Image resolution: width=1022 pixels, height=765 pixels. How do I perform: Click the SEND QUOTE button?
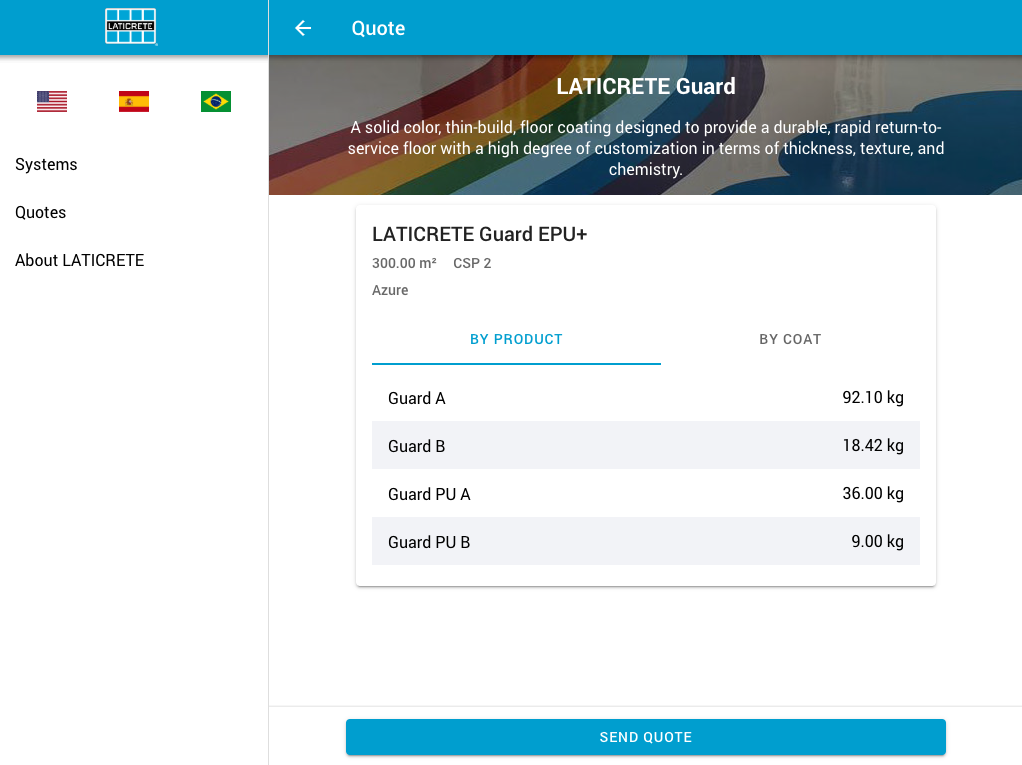(x=645, y=737)
